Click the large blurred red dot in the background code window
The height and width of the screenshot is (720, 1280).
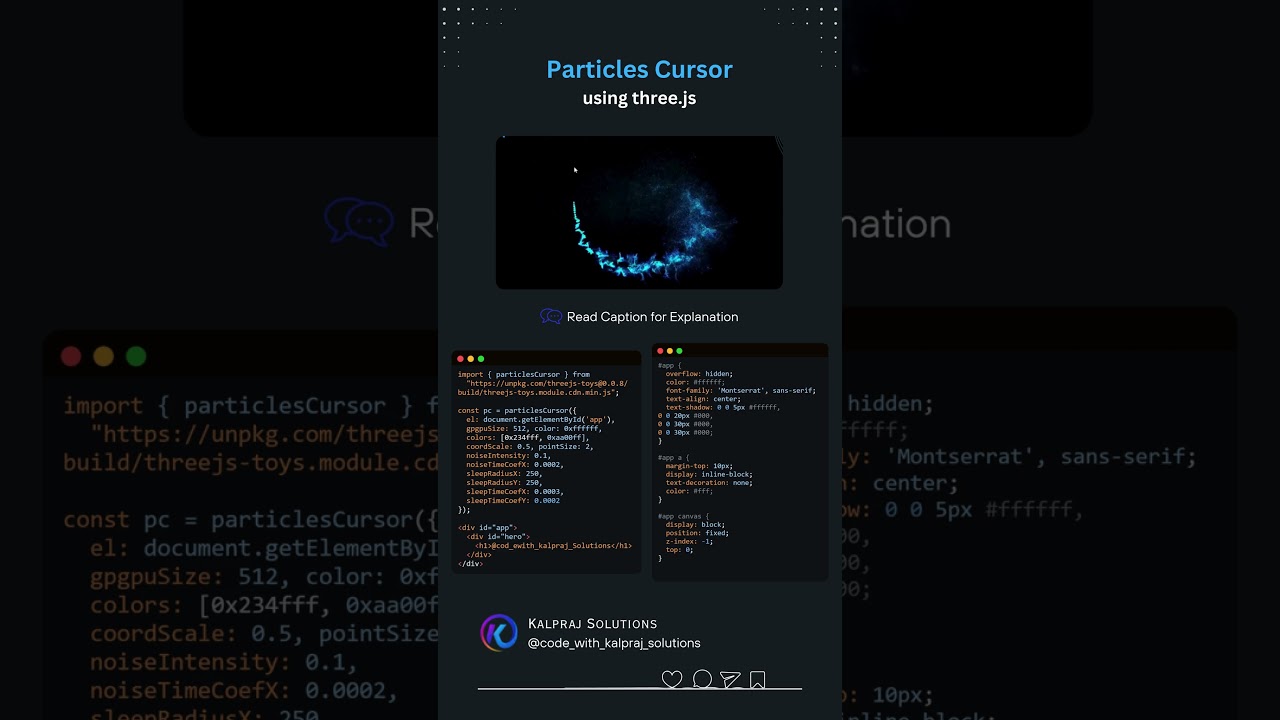[x=71, y=356]
